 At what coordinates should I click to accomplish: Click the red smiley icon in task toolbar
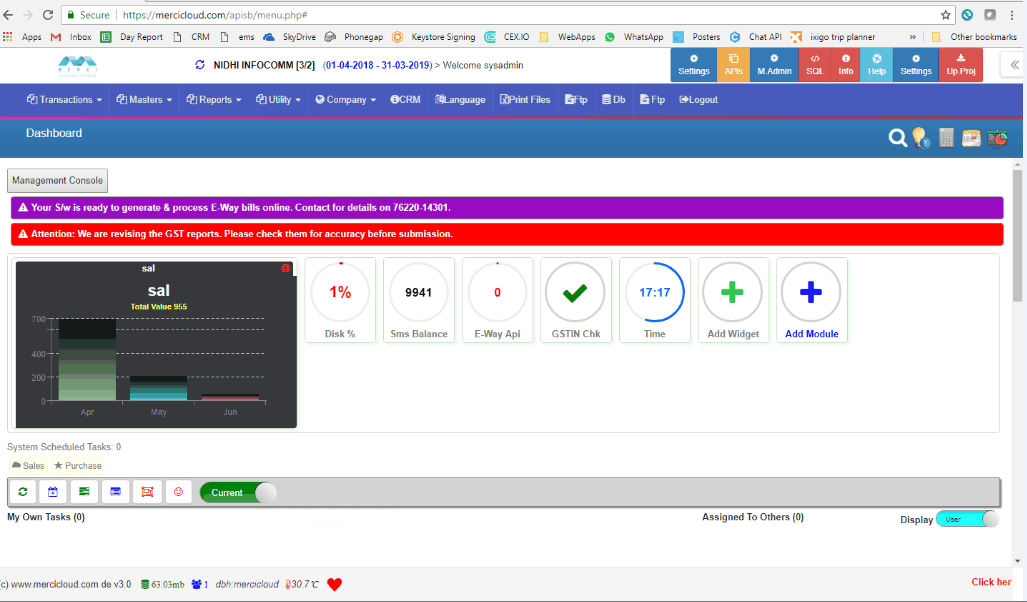click(x=178, y=492)
